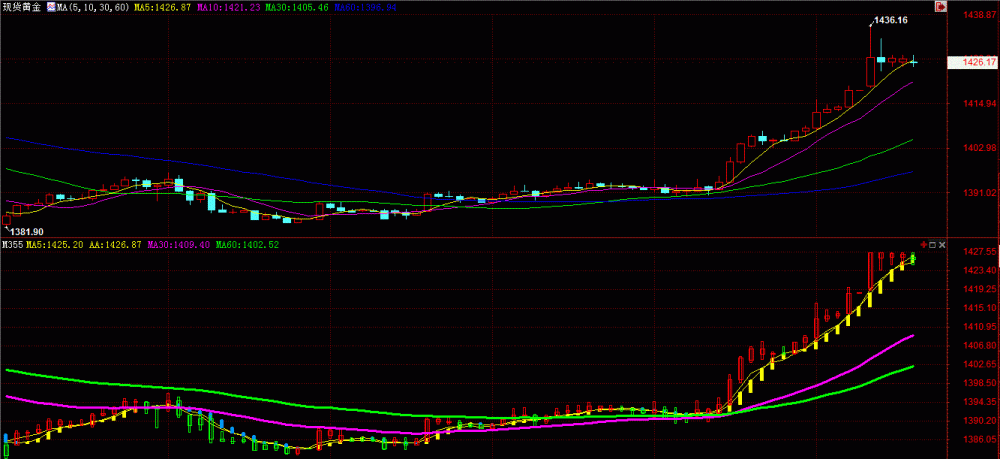Select the 现货黄金 chart title
Screen dimensions: 1000x459
coord(24,6)
